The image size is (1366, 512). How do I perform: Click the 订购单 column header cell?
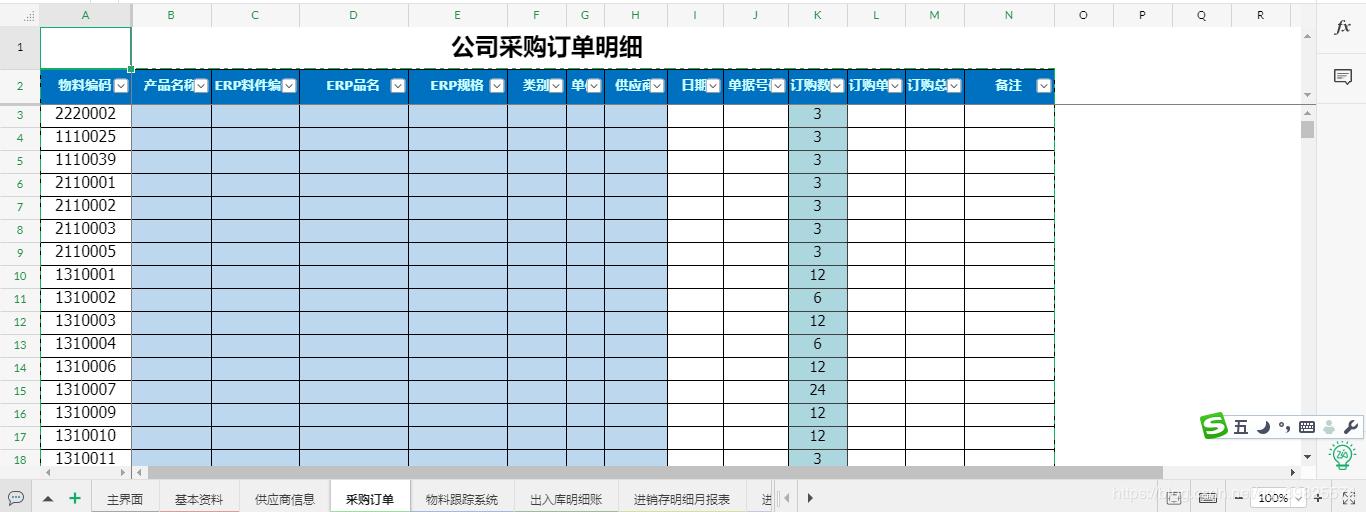pos(876,86)
